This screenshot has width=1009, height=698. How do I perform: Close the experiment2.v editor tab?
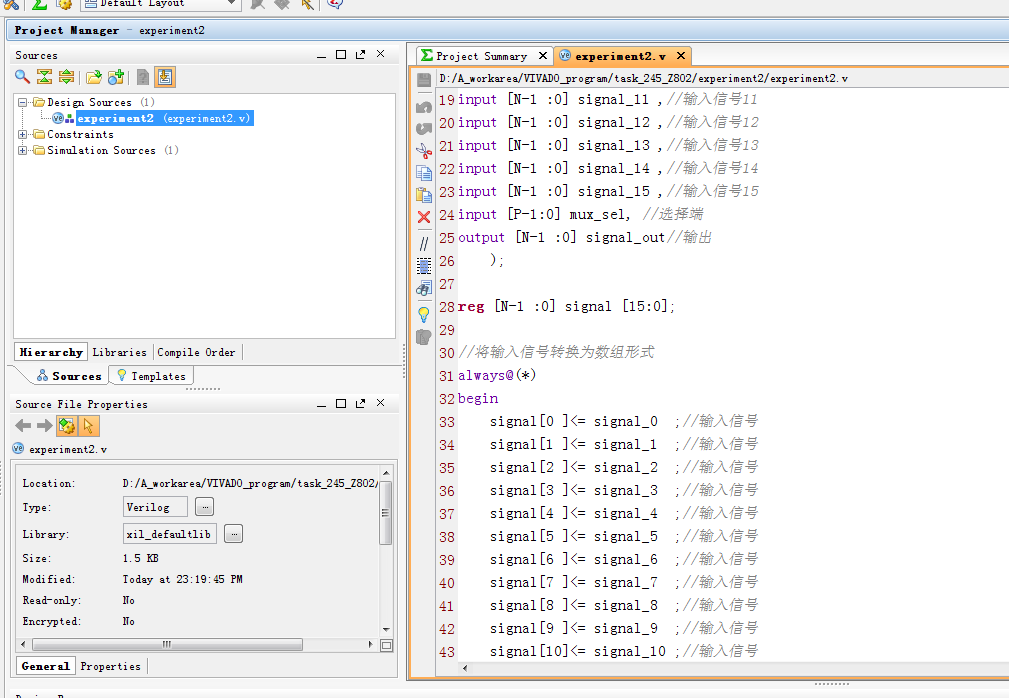tap(681, 56)
